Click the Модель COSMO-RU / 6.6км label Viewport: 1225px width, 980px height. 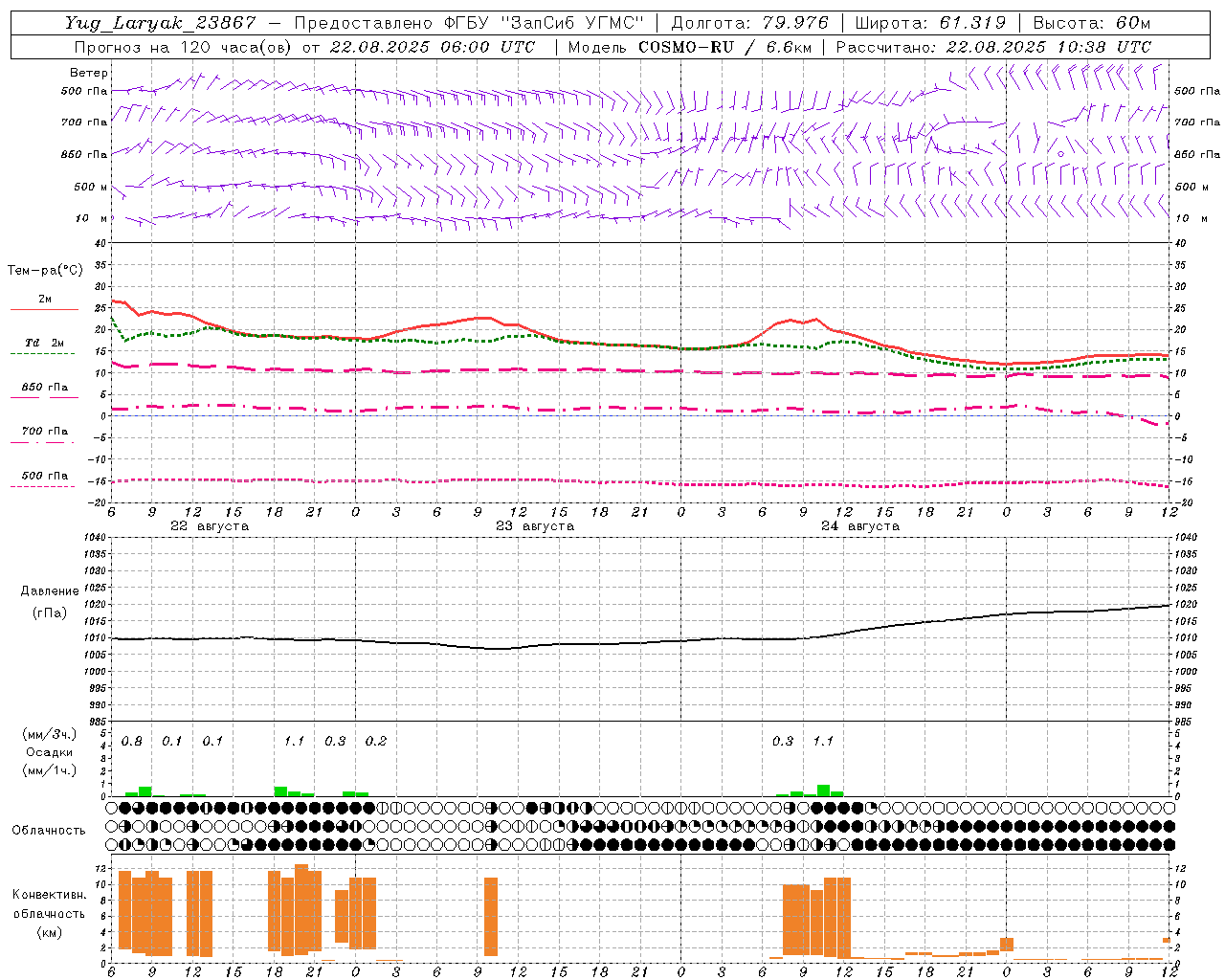click(x=690, y=47)
